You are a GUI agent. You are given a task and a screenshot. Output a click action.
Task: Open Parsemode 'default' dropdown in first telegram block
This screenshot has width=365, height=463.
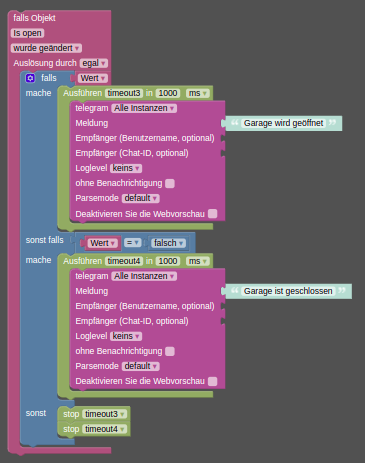coord(141,198)
